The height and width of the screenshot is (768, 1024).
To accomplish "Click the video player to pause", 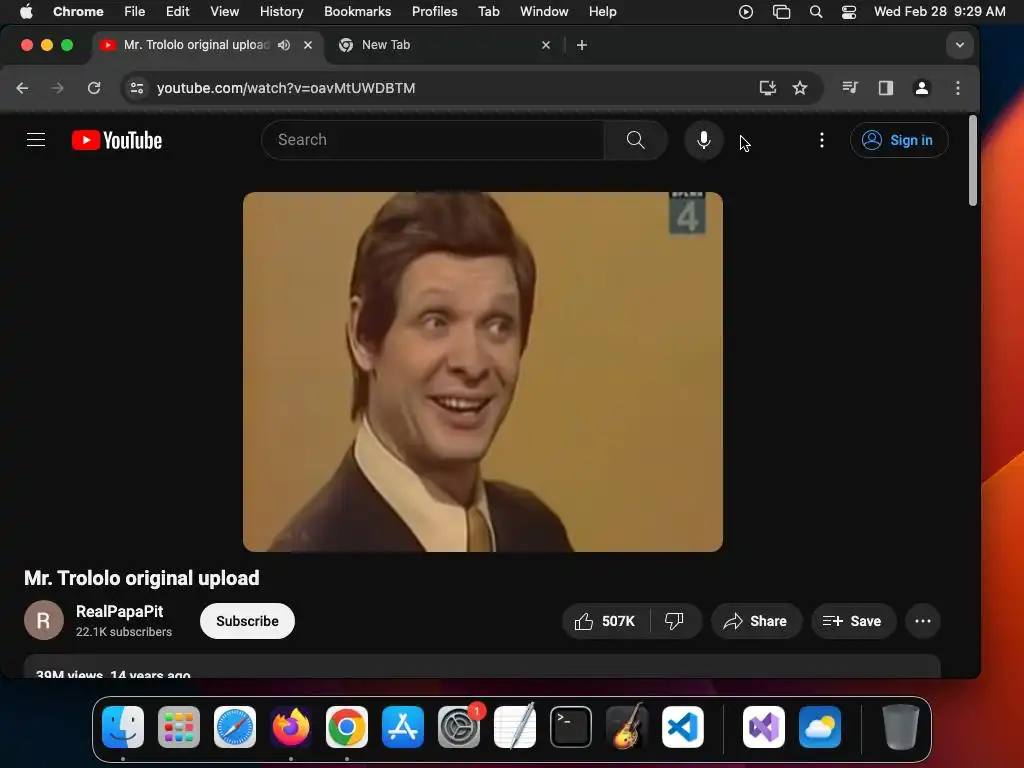I will pyautogui.click(x=483, y=372).
